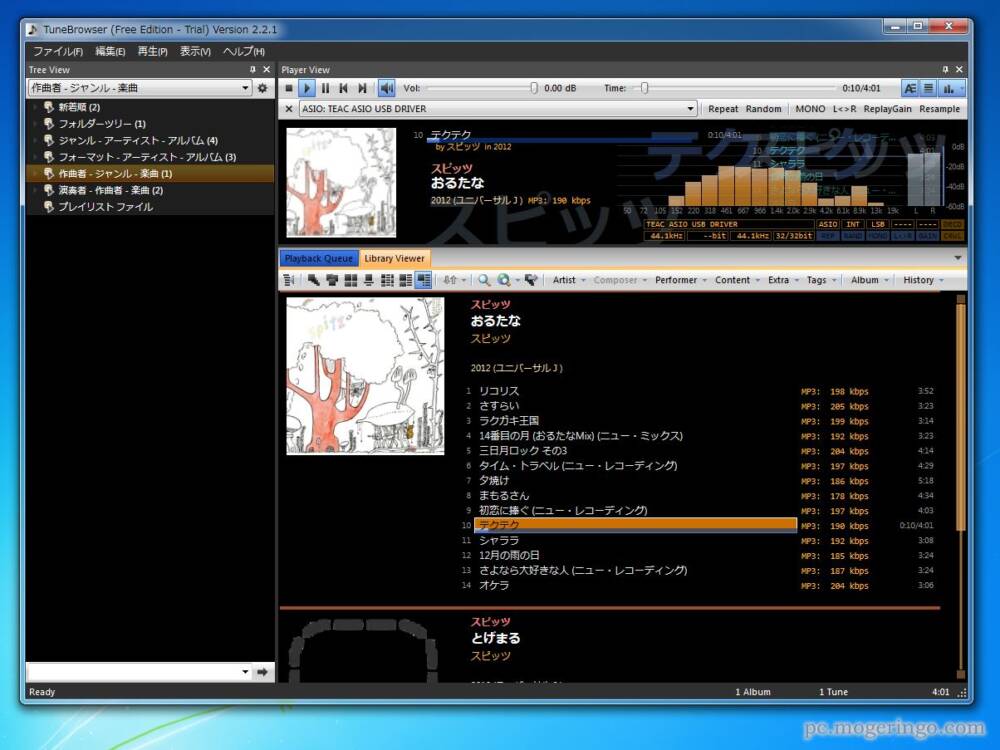
Task: Open the Extra filter dropdown
Action: coord(783,280)
